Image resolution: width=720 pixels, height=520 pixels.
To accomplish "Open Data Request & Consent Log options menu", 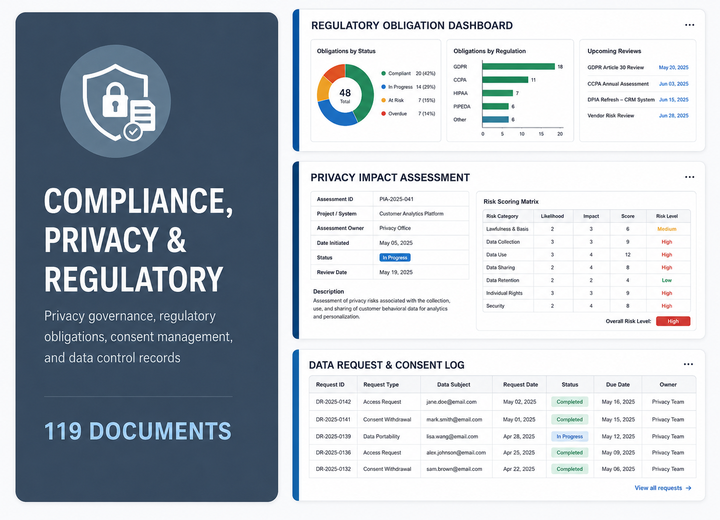I will click(688, 364).
